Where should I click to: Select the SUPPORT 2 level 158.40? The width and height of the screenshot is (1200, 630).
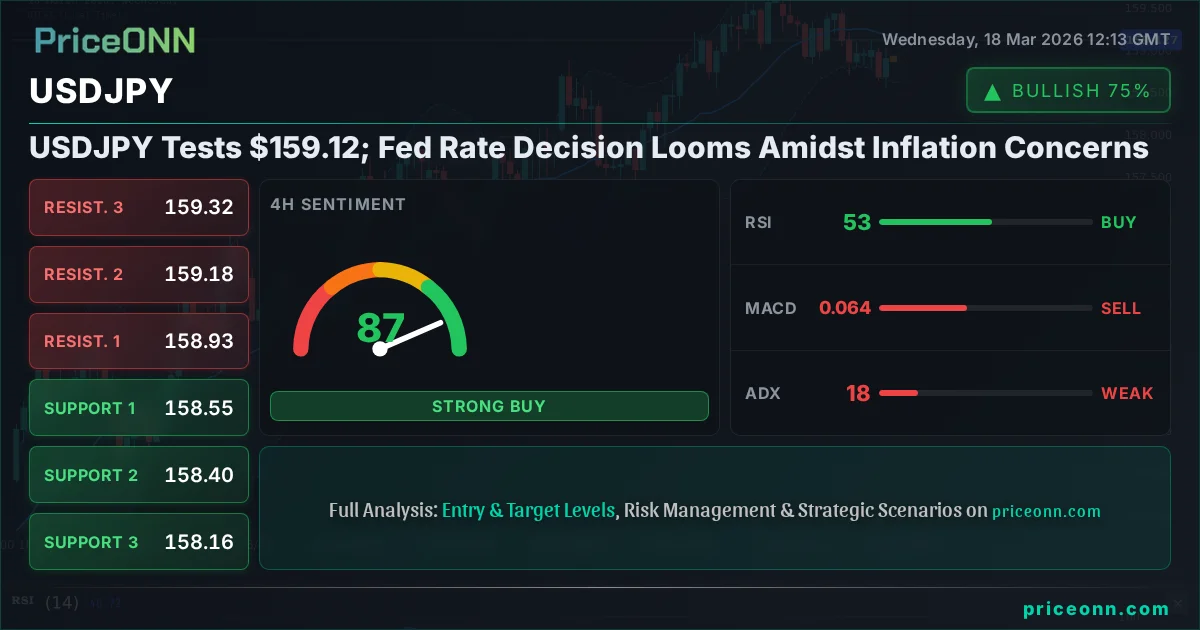tap(139, 475)
